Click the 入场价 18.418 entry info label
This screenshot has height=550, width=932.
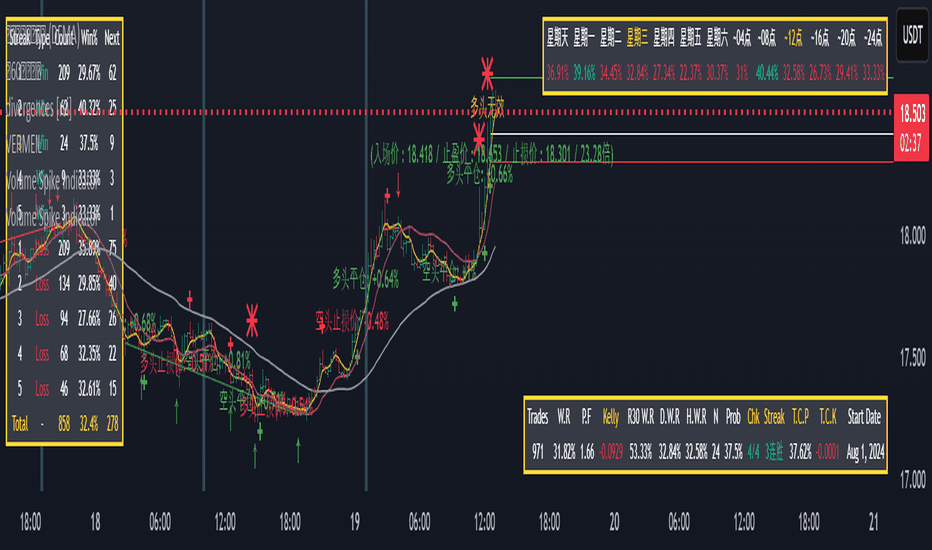492,155
